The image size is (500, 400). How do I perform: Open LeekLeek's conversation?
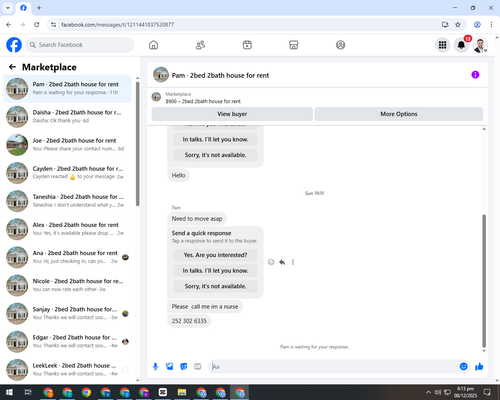point(67,369)
